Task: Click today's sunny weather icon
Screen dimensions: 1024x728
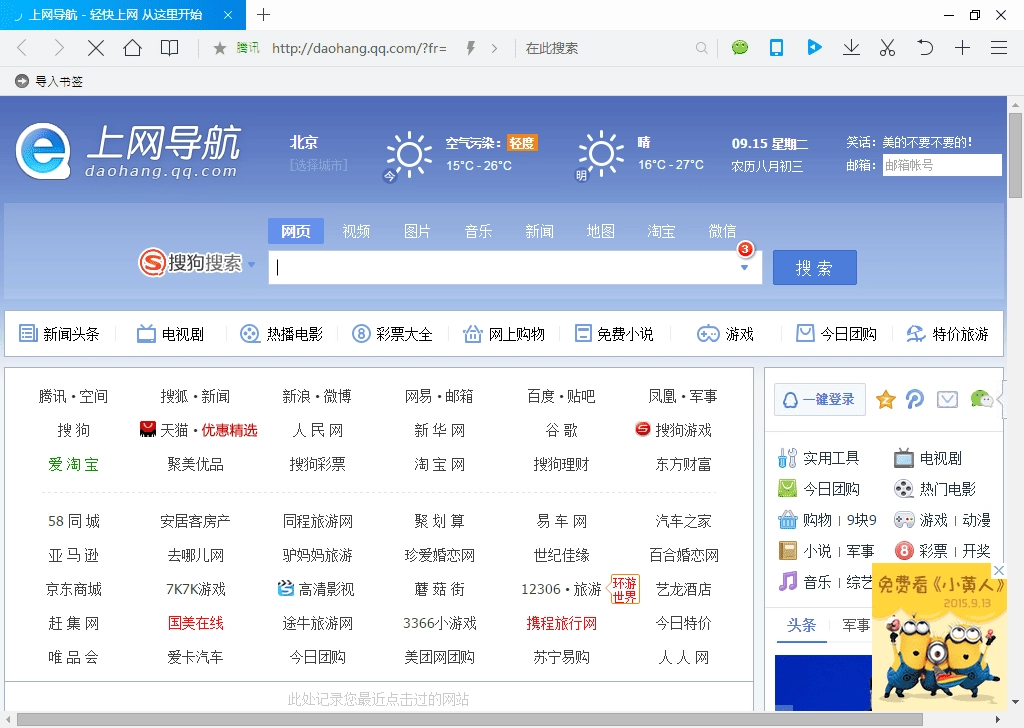Action: pyautogui.click(x=408, y=155)
